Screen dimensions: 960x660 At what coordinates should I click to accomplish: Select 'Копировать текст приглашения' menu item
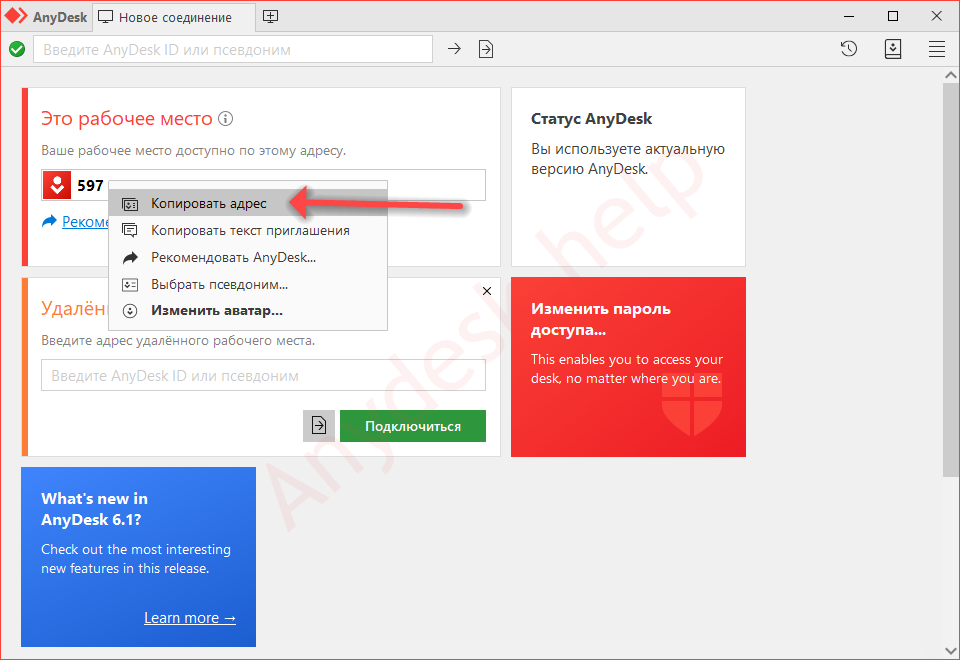pos(249,230)
